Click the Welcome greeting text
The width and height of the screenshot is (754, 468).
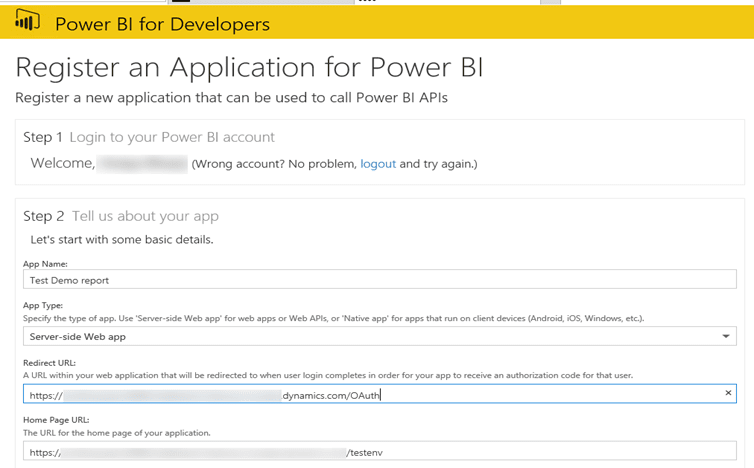coord(63,164)
